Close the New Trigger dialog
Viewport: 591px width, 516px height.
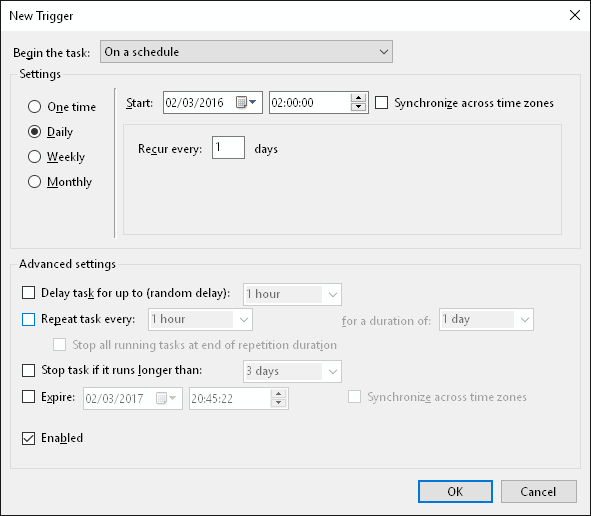(575, 15)
